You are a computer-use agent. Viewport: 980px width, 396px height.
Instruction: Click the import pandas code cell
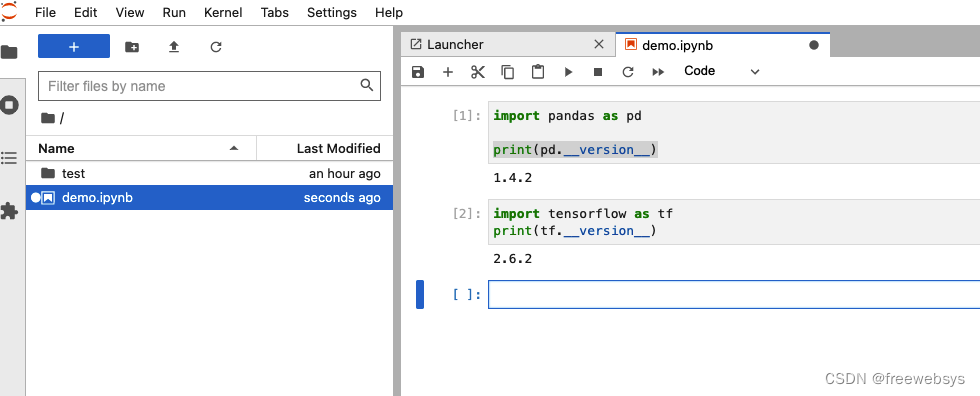pyautogui.click(x=734, y=132)
